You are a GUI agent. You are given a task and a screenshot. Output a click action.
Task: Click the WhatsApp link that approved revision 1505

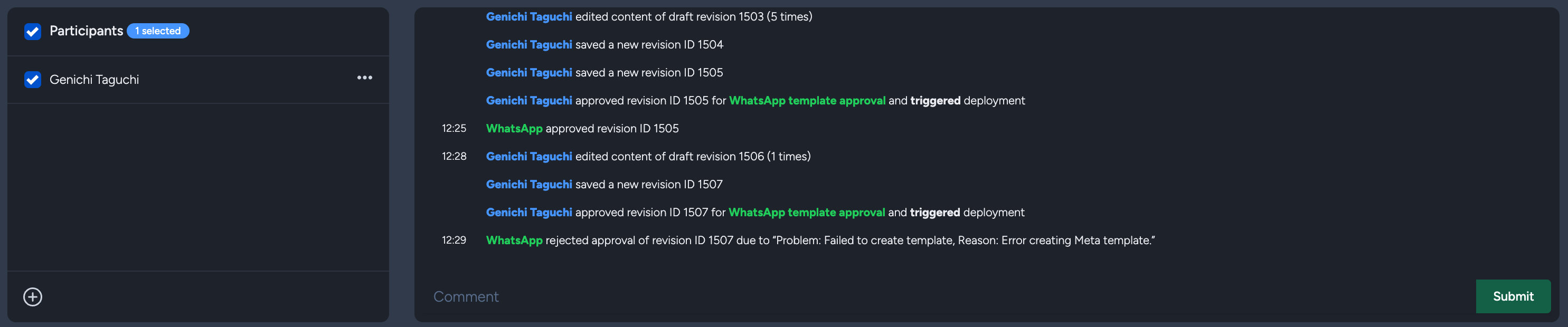tap(514, 128)
